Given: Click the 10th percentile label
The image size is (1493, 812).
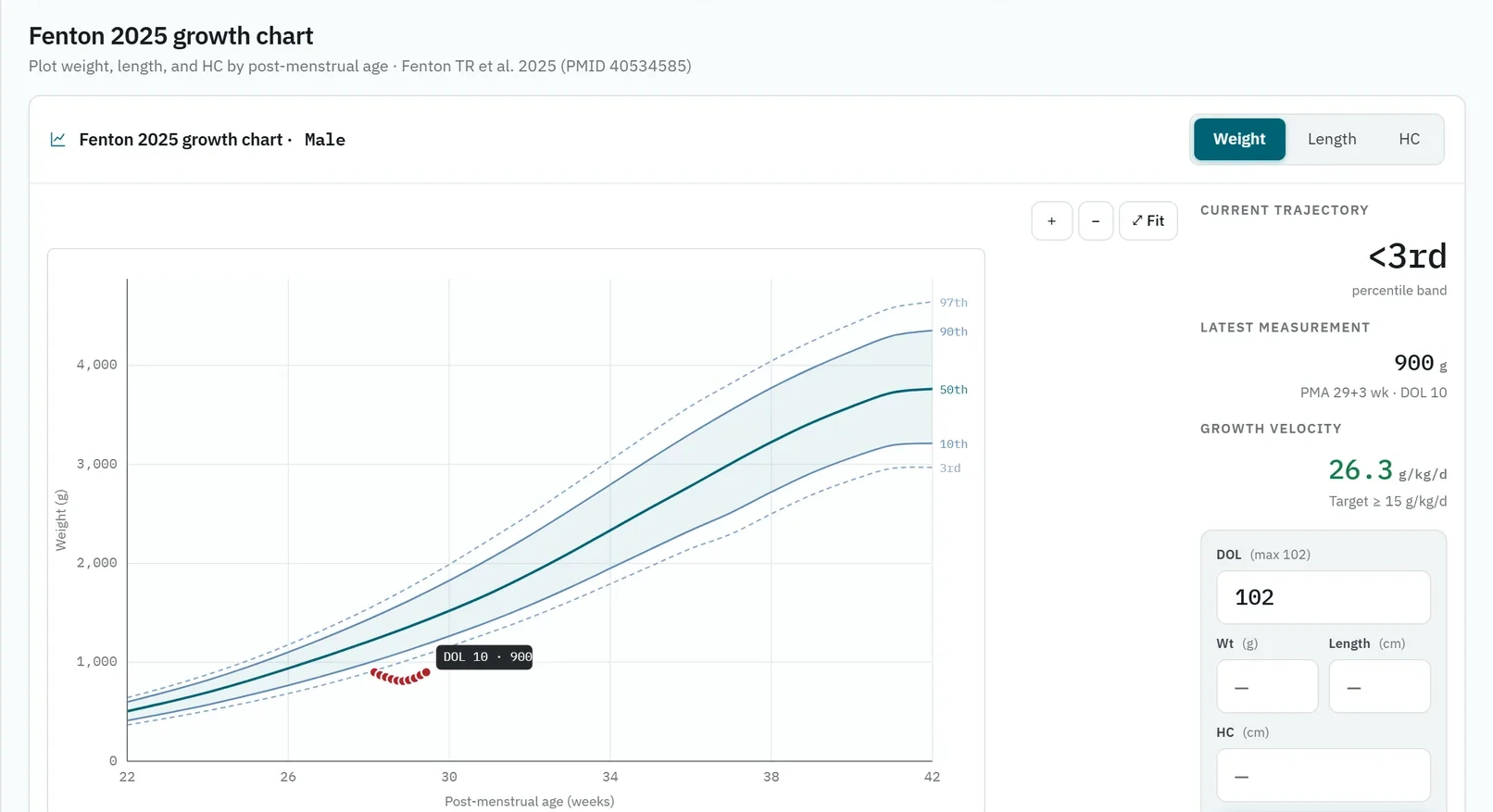Looking at the screenshot, I should pos(953,444).
